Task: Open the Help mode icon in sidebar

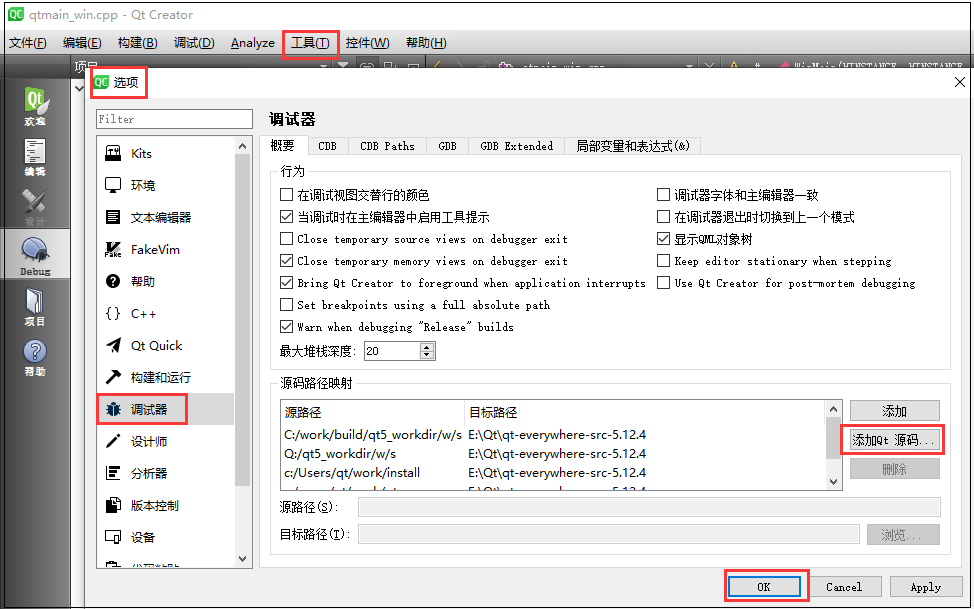Action: [35, 358]
